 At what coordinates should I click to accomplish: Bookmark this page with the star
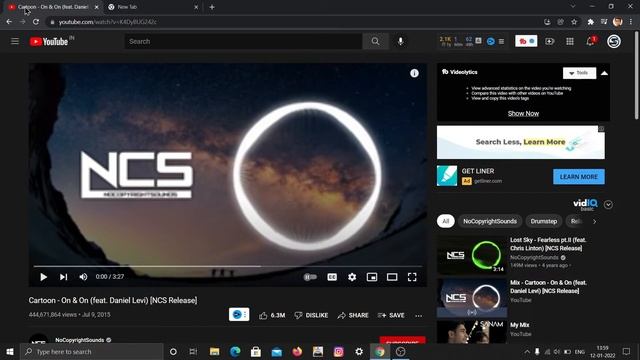[574, 22]
